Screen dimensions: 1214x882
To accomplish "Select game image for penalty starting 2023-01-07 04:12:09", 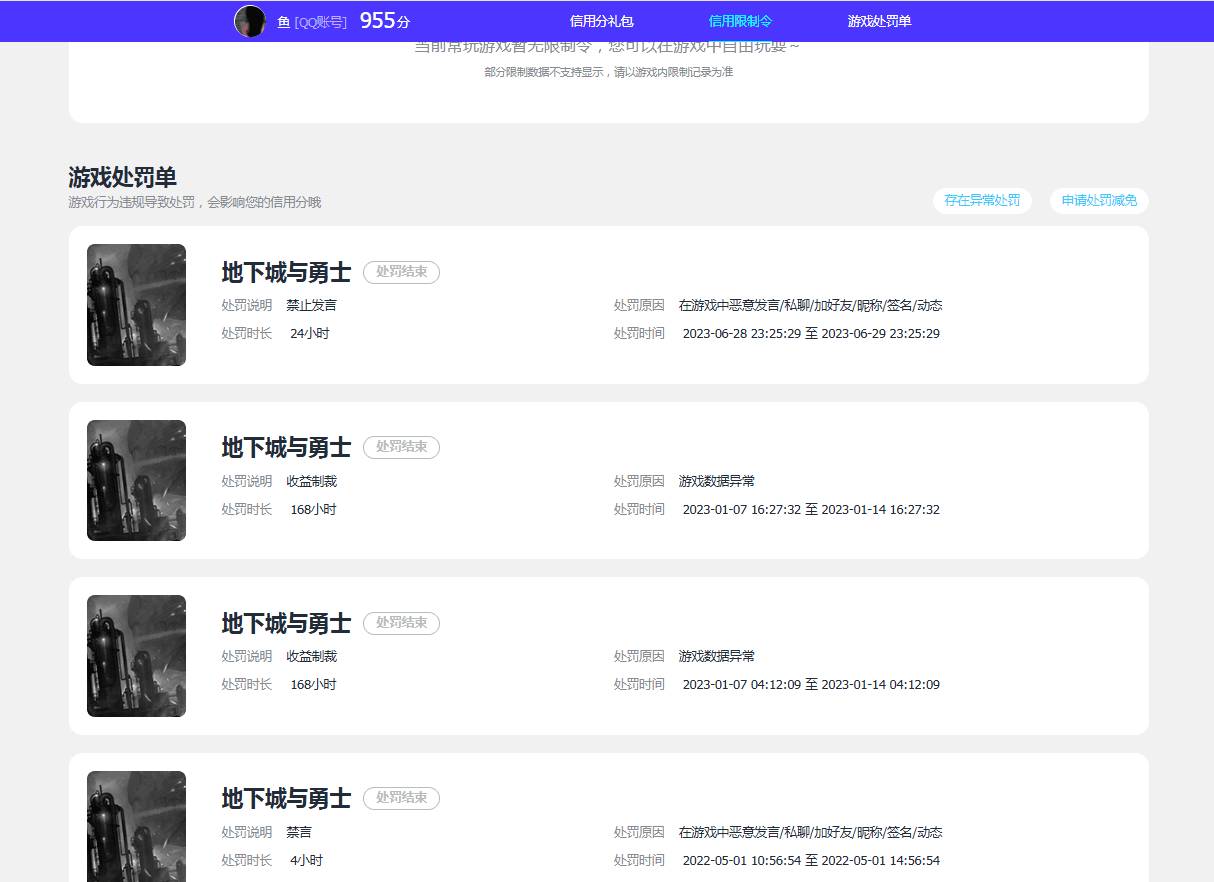I will click(136, 656).
